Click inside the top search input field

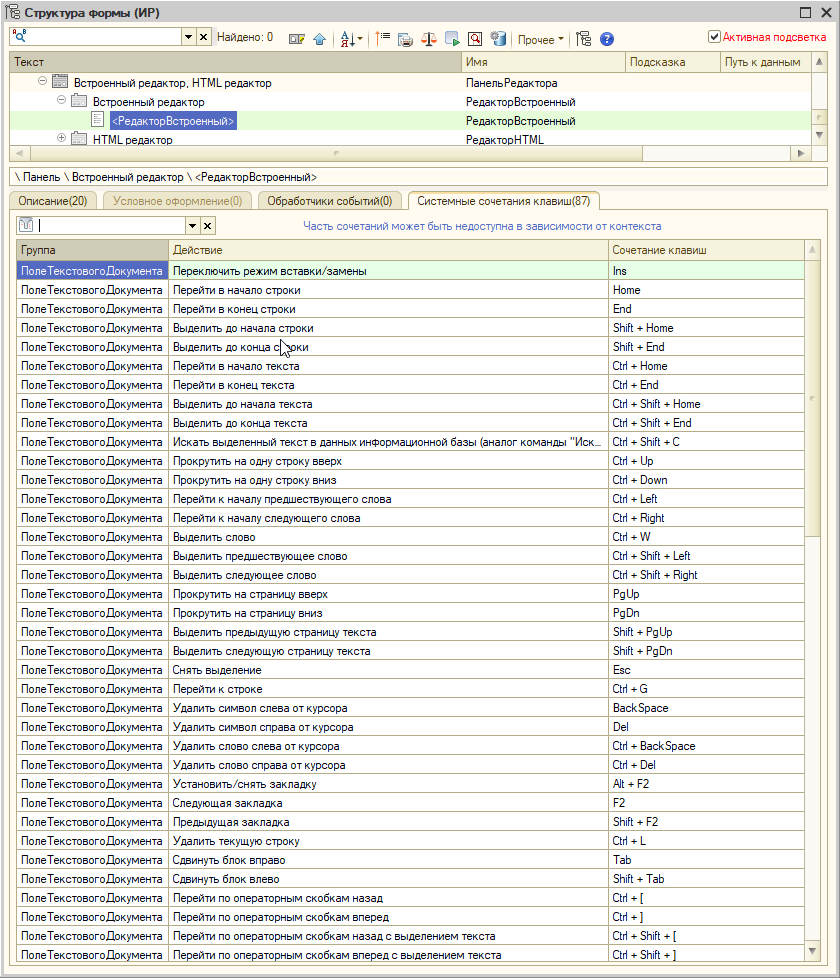coord(104,37)
